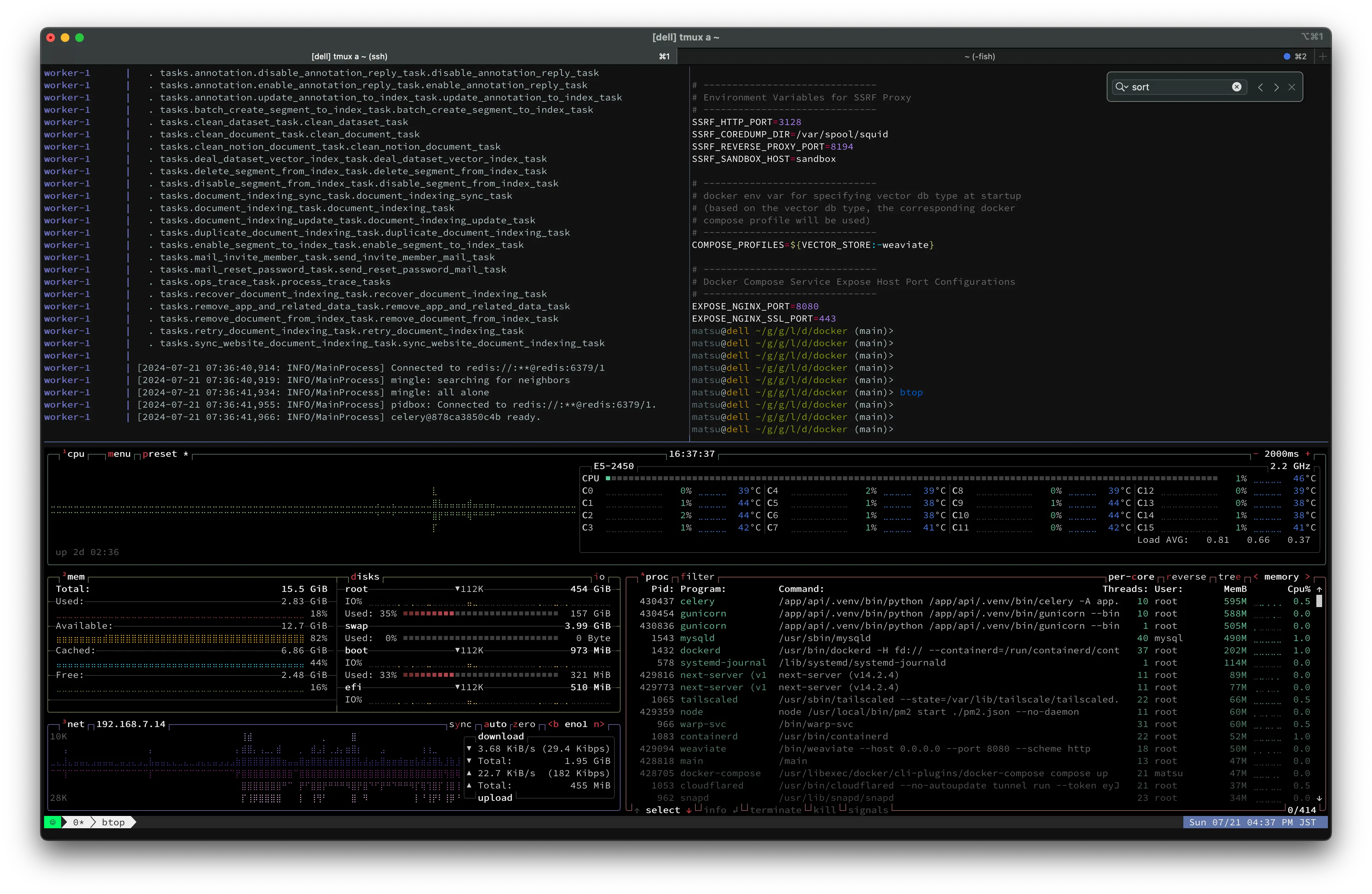Go to previous search match
The height and width of the screenshot is (894, 1372).
tap(1261, 87)
